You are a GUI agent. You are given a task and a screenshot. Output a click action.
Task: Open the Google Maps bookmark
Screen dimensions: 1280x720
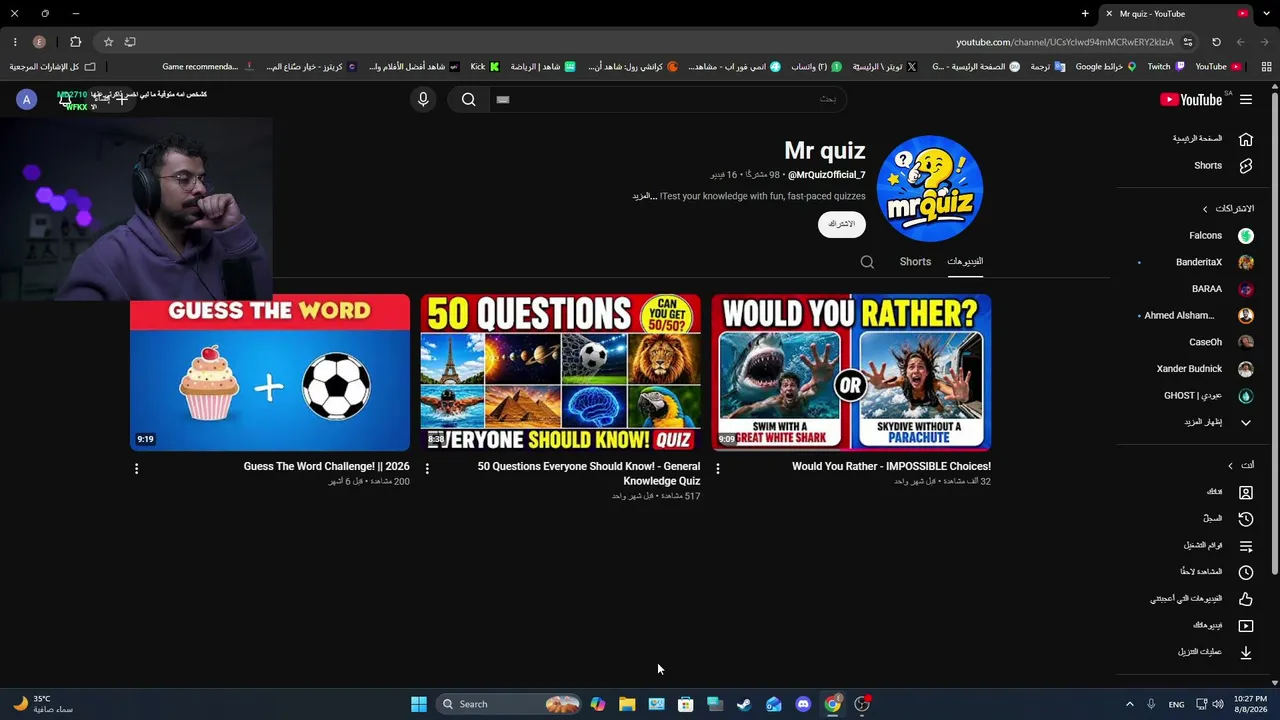(1105, 67)
